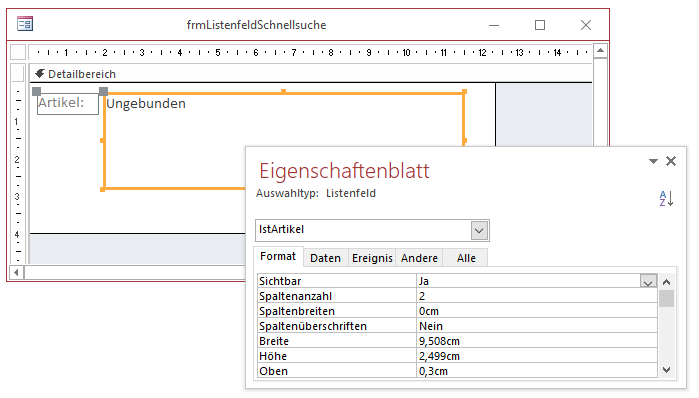This screenshot has height=398, width=699.
Task: Open the Eigenschaftenblatt panel options arrow
Action: click(653, 161)
